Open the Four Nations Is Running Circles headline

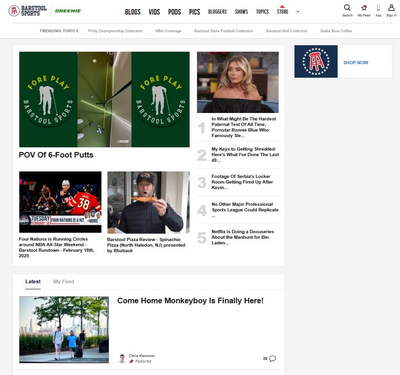[57, 247]
